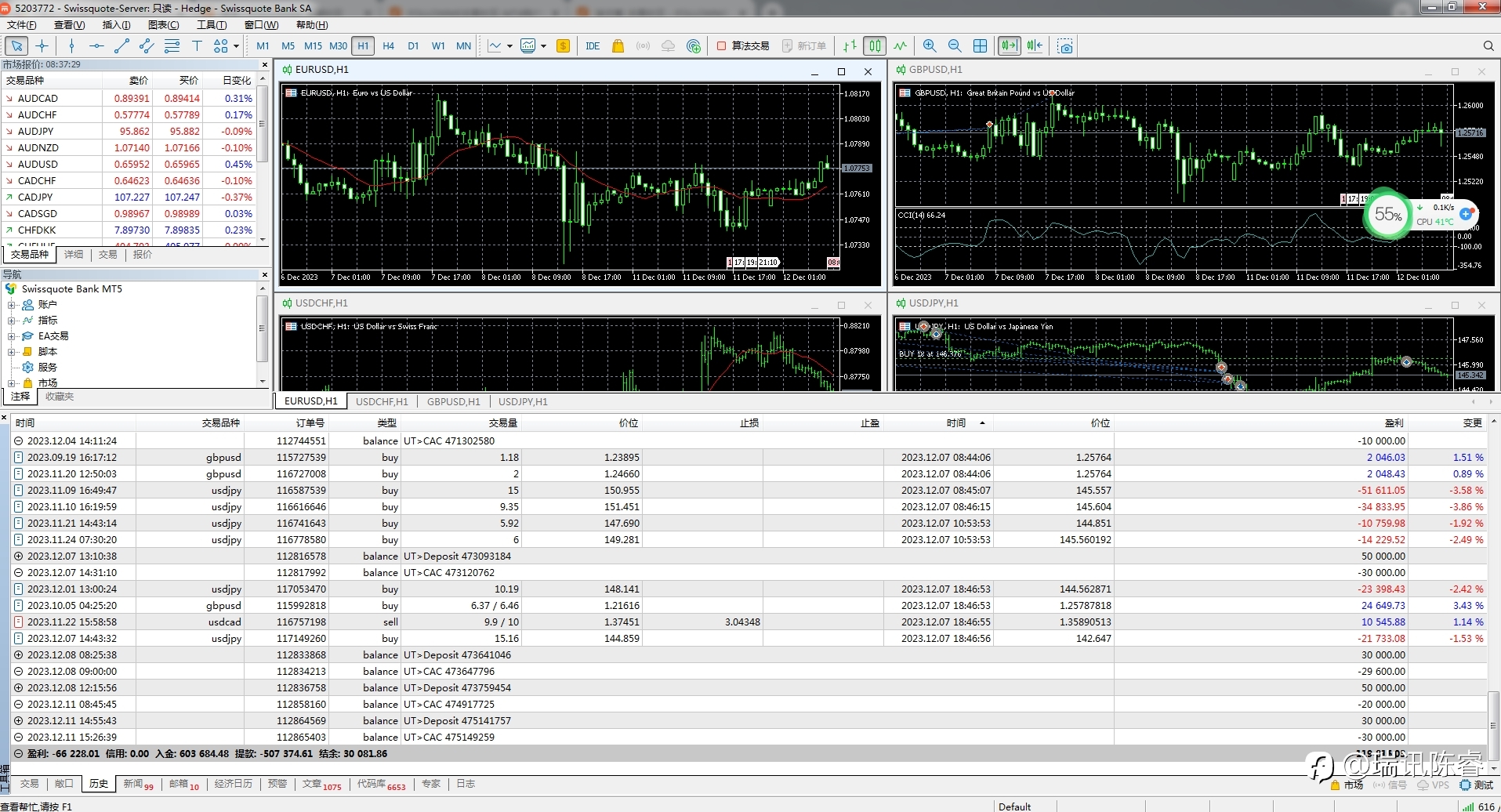Image resolution: width=1501 pixels, height=812 pixels.
Task: Select the equidistant channel tool
Action: coord(147,46)
